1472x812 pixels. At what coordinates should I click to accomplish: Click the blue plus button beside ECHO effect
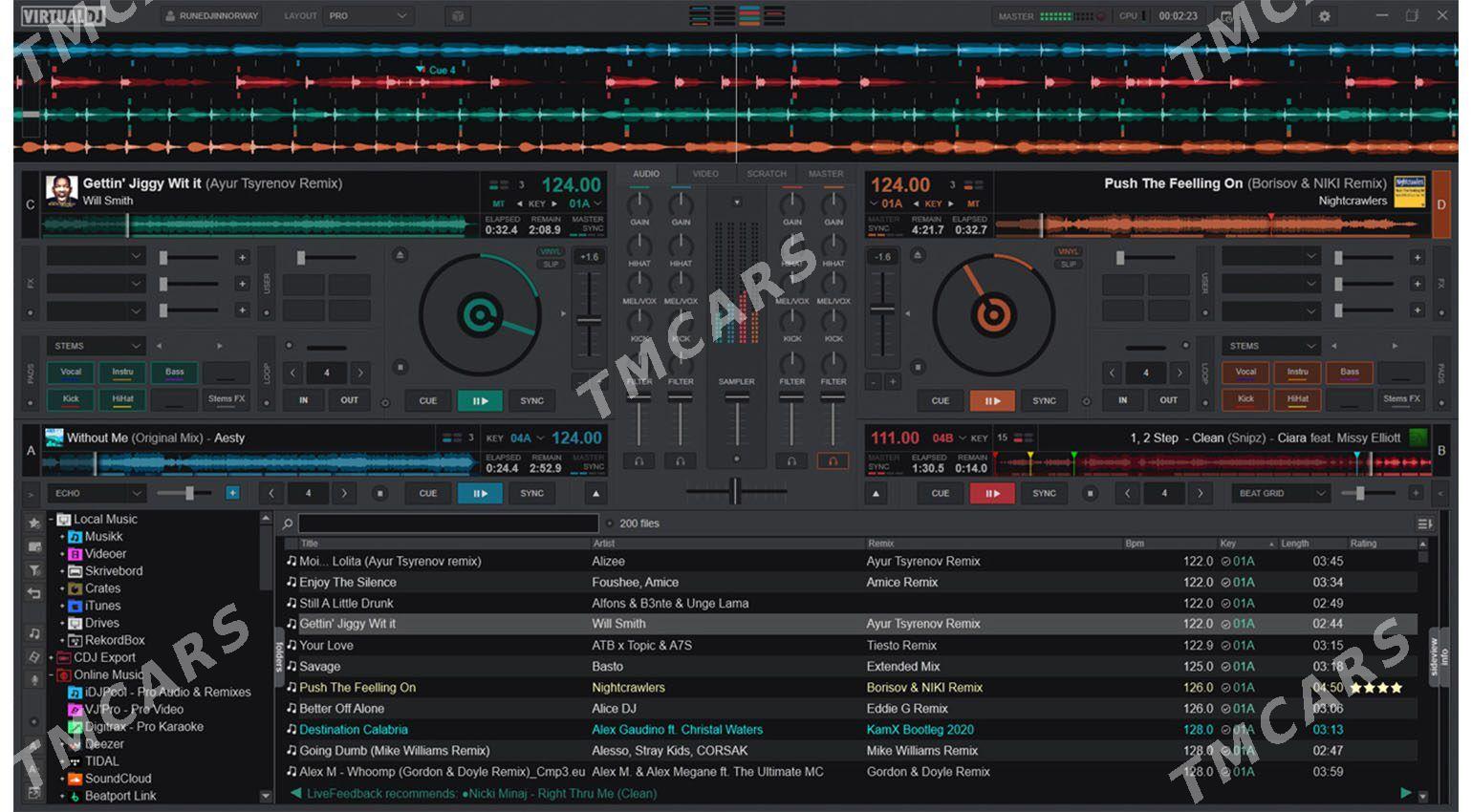click(x=232, y=493)
